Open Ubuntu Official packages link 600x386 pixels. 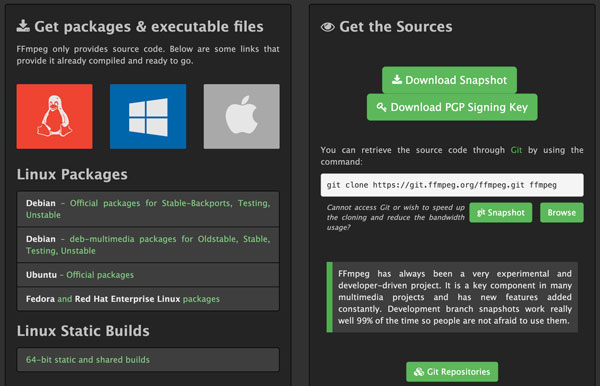click(x=100, y=275)
